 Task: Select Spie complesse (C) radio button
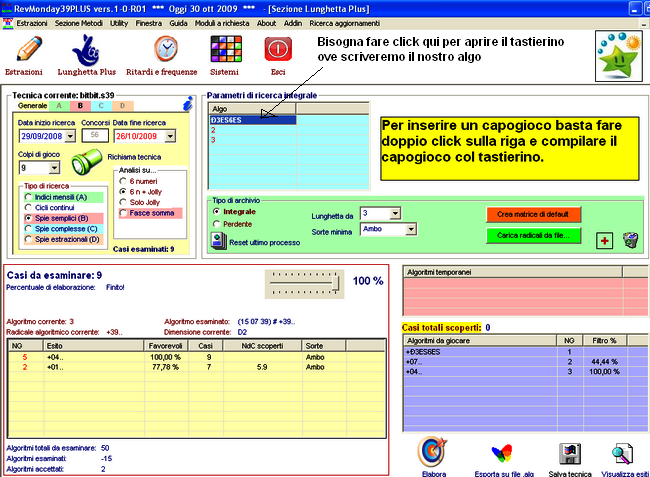tap(28, 228)
